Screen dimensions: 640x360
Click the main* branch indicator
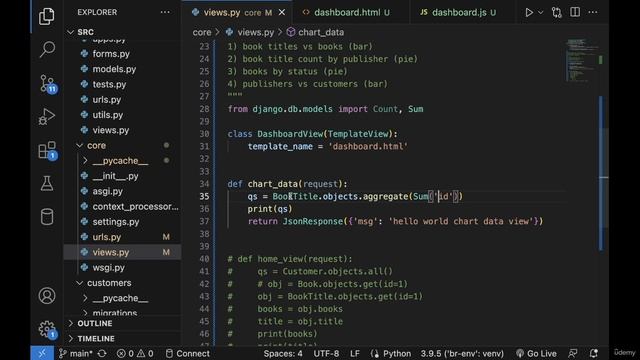[76, 353]
